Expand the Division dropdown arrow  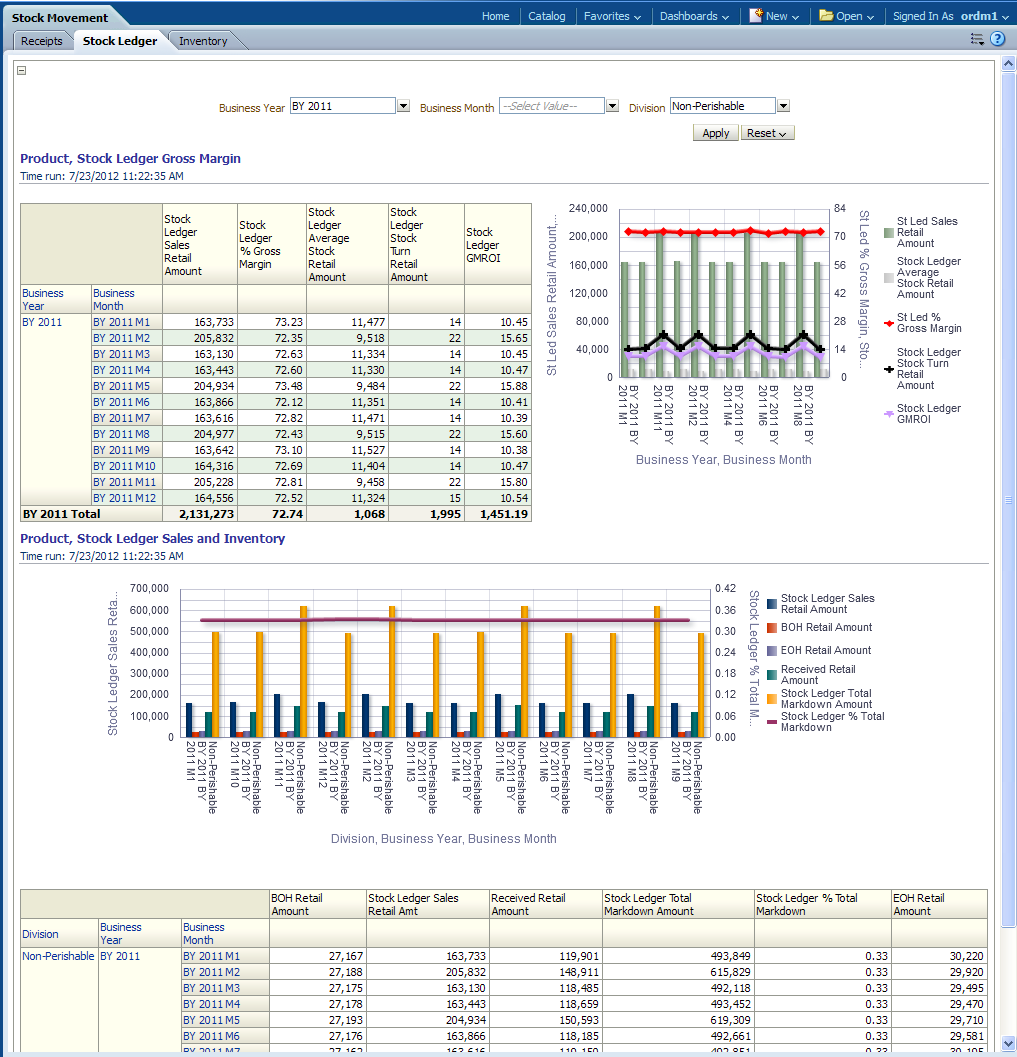click(783, 106)
